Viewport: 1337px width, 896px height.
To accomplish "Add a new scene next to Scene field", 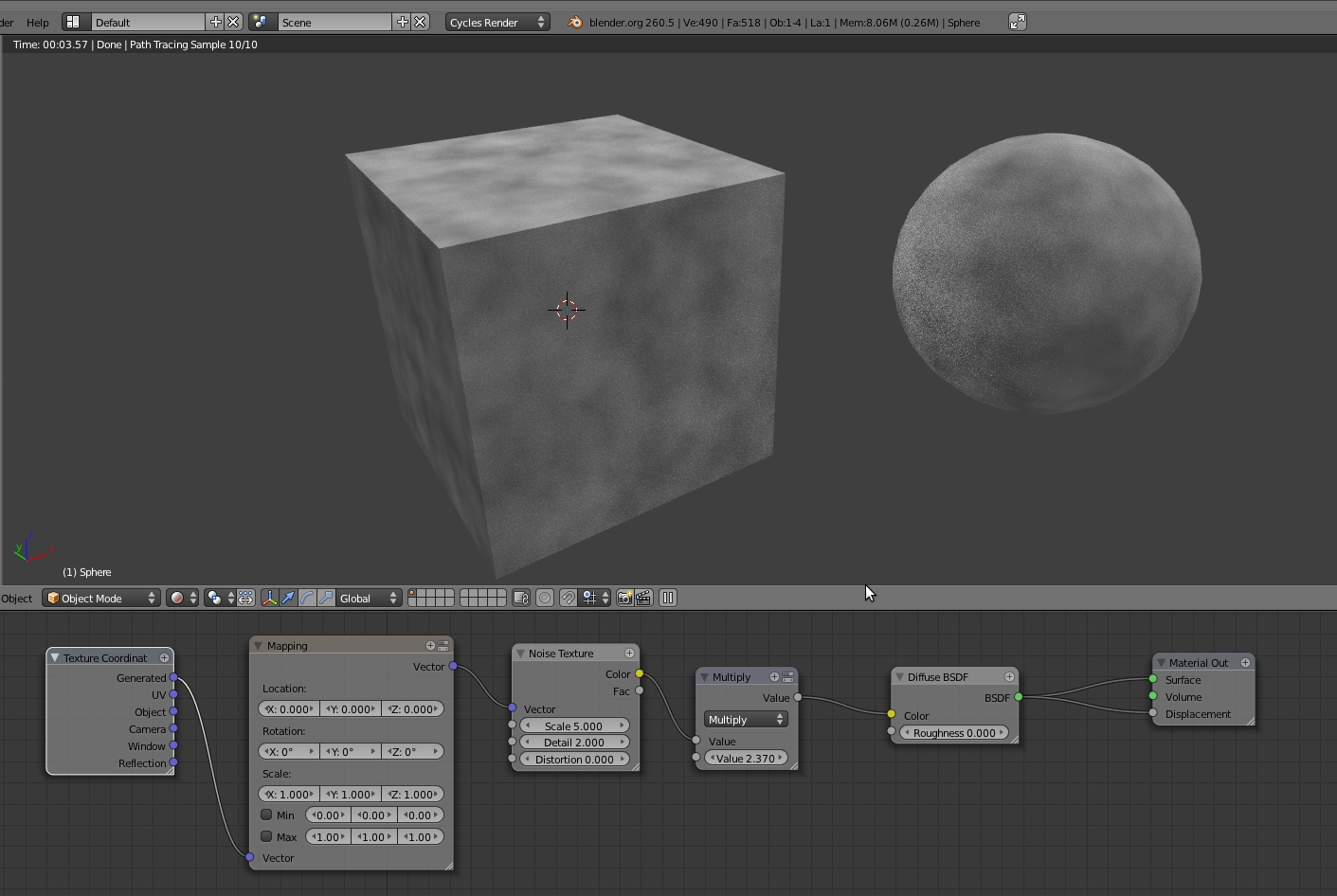I will click(x=402, y=22).
